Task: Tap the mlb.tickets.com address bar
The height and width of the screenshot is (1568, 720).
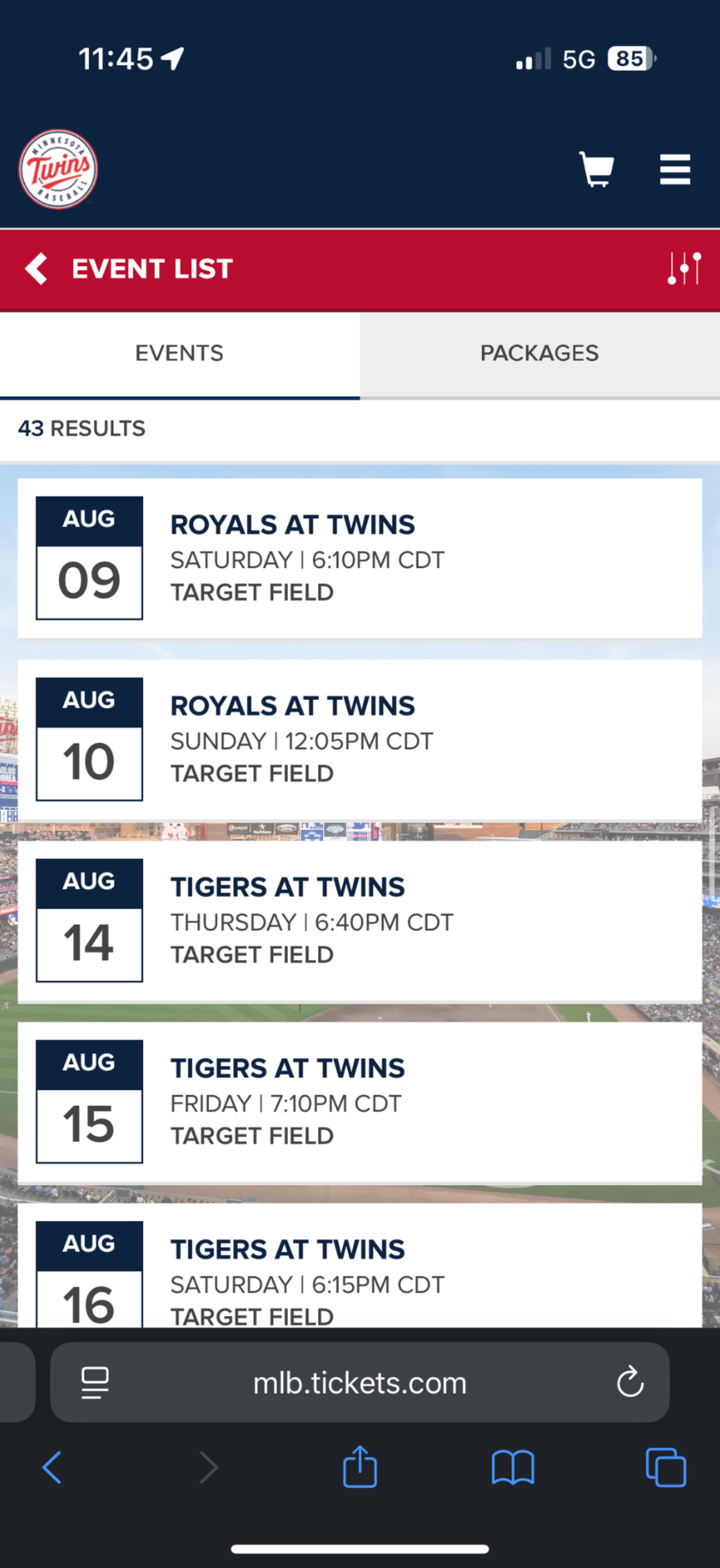Action: click(x=359, y=1382)
